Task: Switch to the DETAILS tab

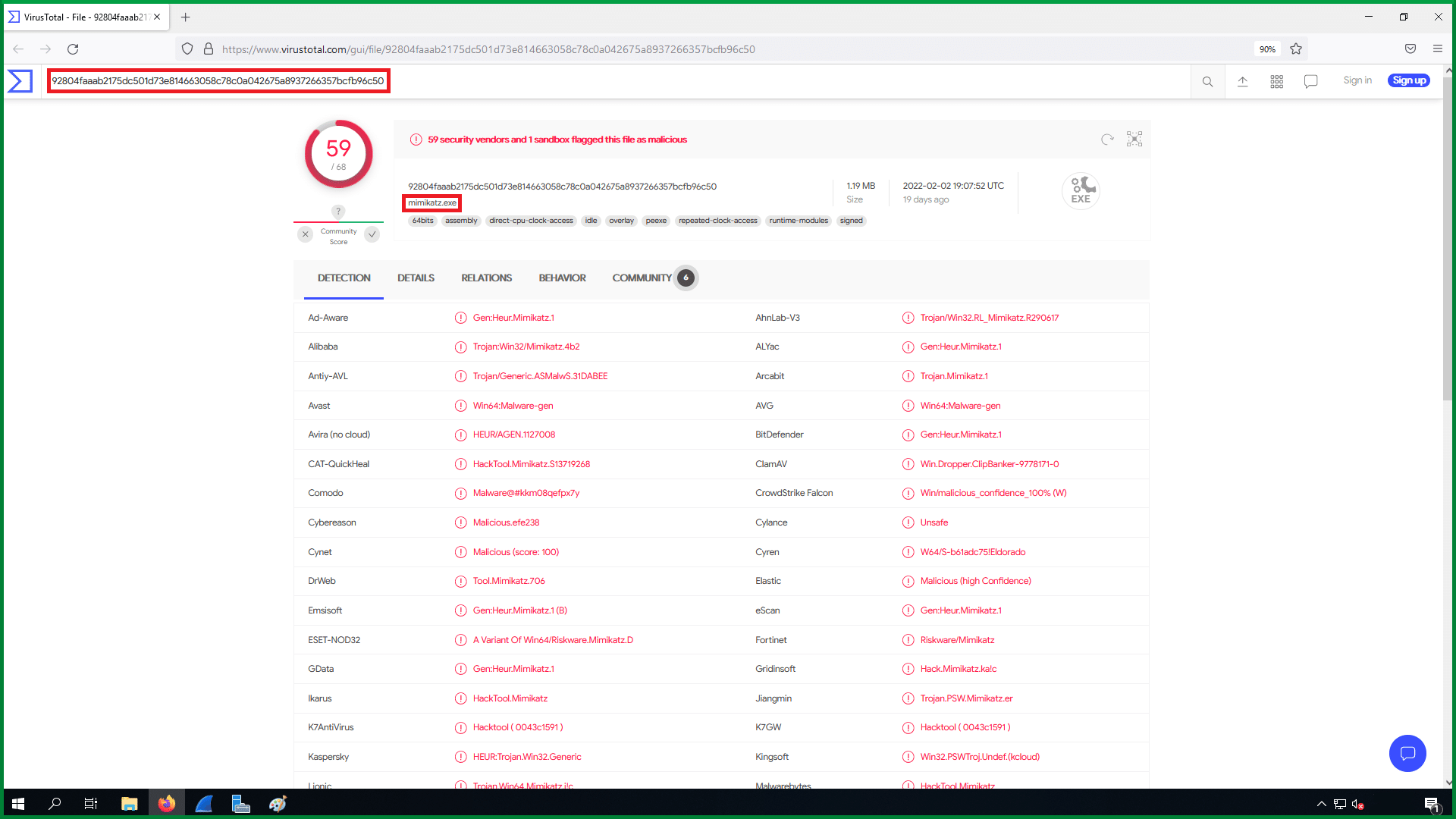Action: point(416,278)
